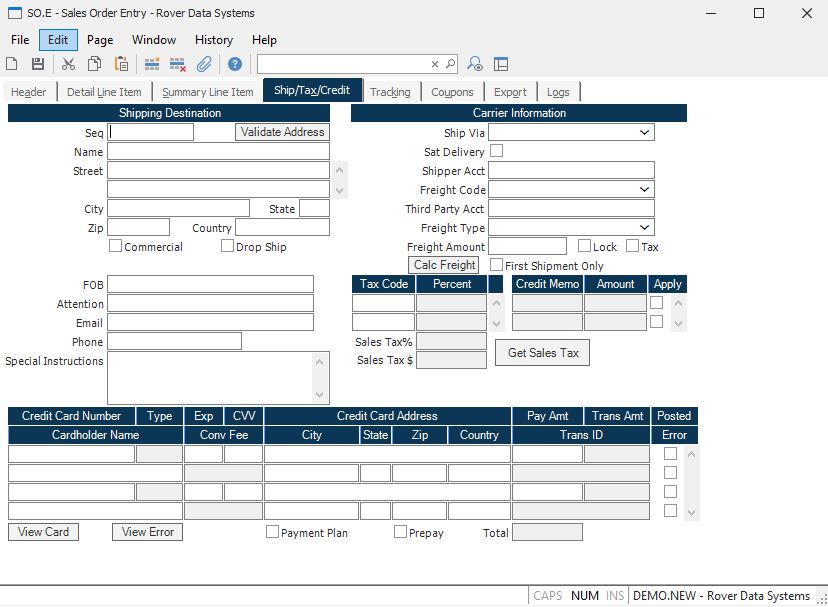Screen dimensions: 828x607
Task: Open the History menu
Action: [x=214, y=40]
